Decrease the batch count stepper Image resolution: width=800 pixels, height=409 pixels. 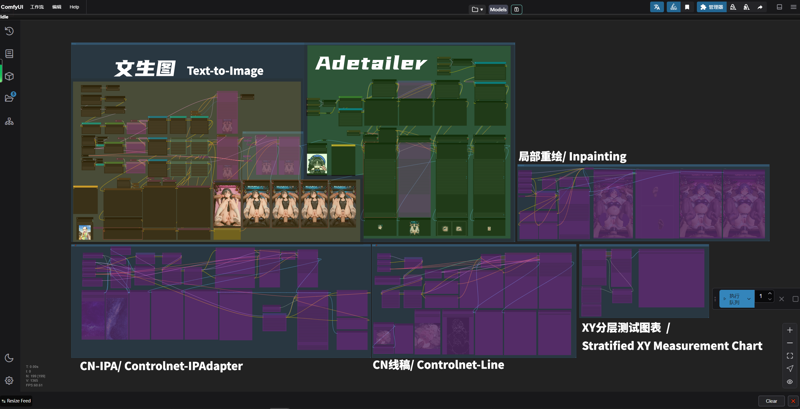point(770,299)
